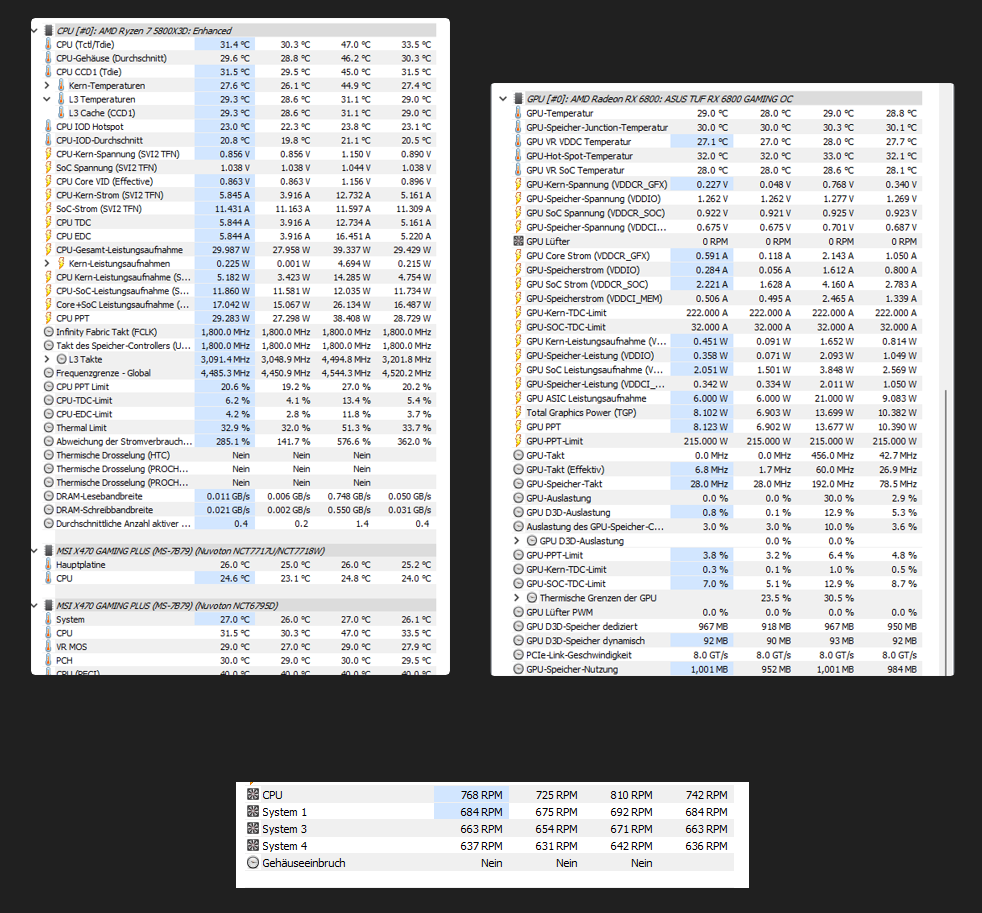Click circle icon beside GPU-Auslastung
The width and height of the screenshot is (982, 913).
(518, 498)
